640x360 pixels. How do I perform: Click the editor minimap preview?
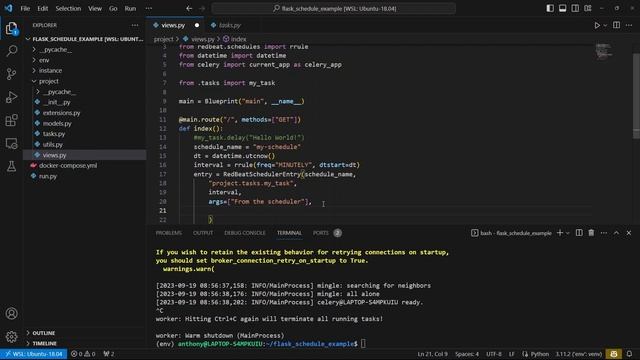pos(603,51)
